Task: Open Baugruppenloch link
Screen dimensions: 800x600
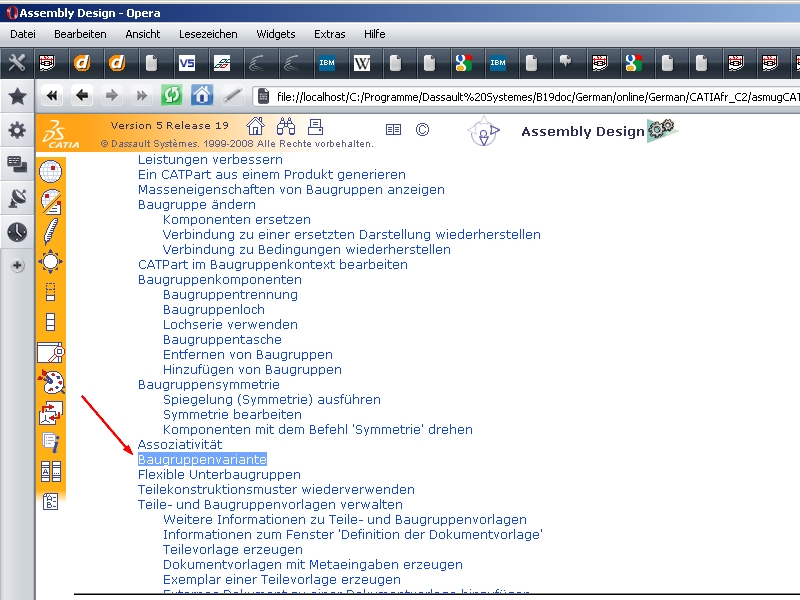Action: pyautogui.click(x=214, y=310)
